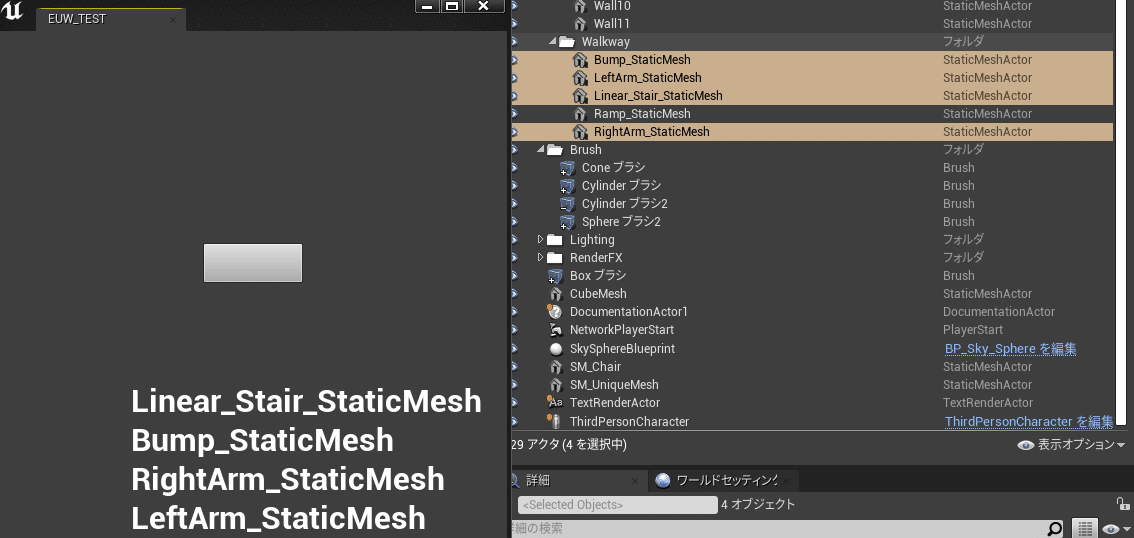Viewport: 1134px width, 538px height.
Task: Click the property matrix grid icon
Action: pyautogui.click(x=1085, y=528)
